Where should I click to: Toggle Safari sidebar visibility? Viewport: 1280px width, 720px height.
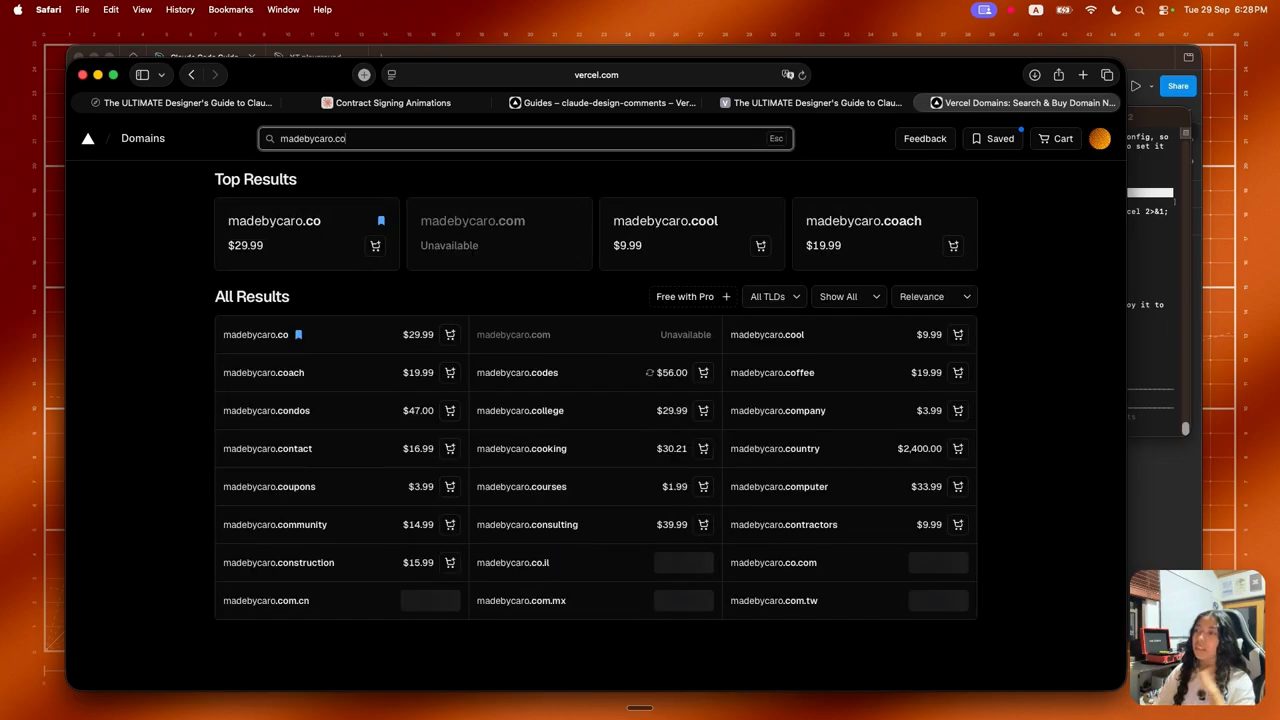click(x=142, y=75)
